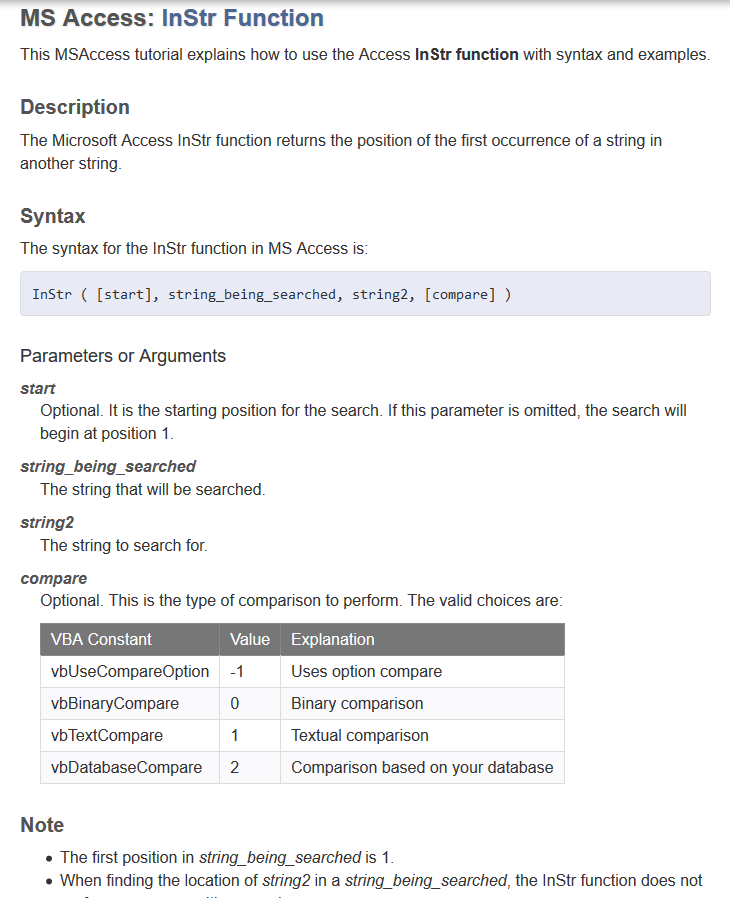
Task: Click the 'VBA Constant' table header
Action: [102, 639]
